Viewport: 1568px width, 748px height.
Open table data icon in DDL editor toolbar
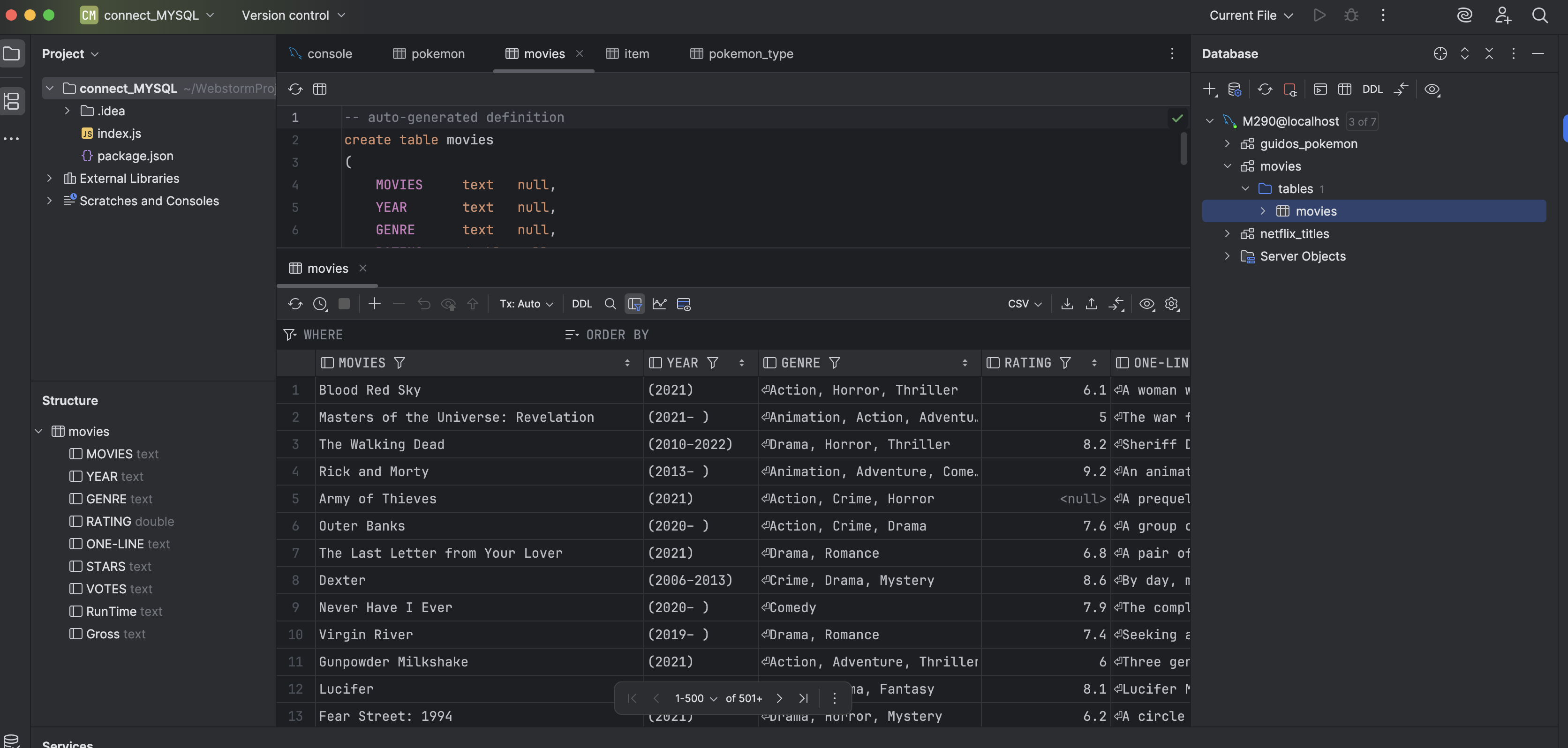pos(320,89)
